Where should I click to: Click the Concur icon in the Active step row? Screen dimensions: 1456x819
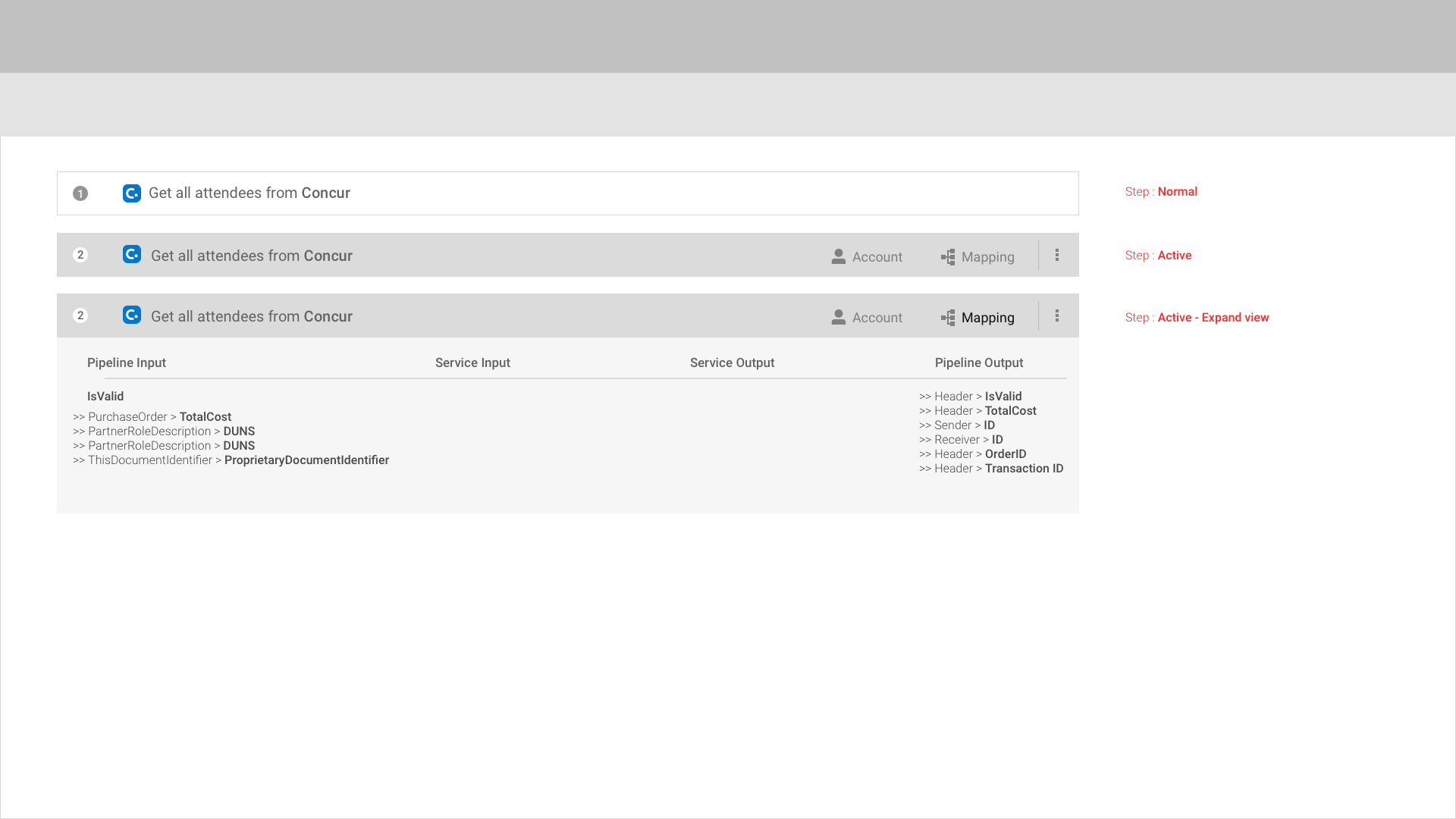click(132, 254)
